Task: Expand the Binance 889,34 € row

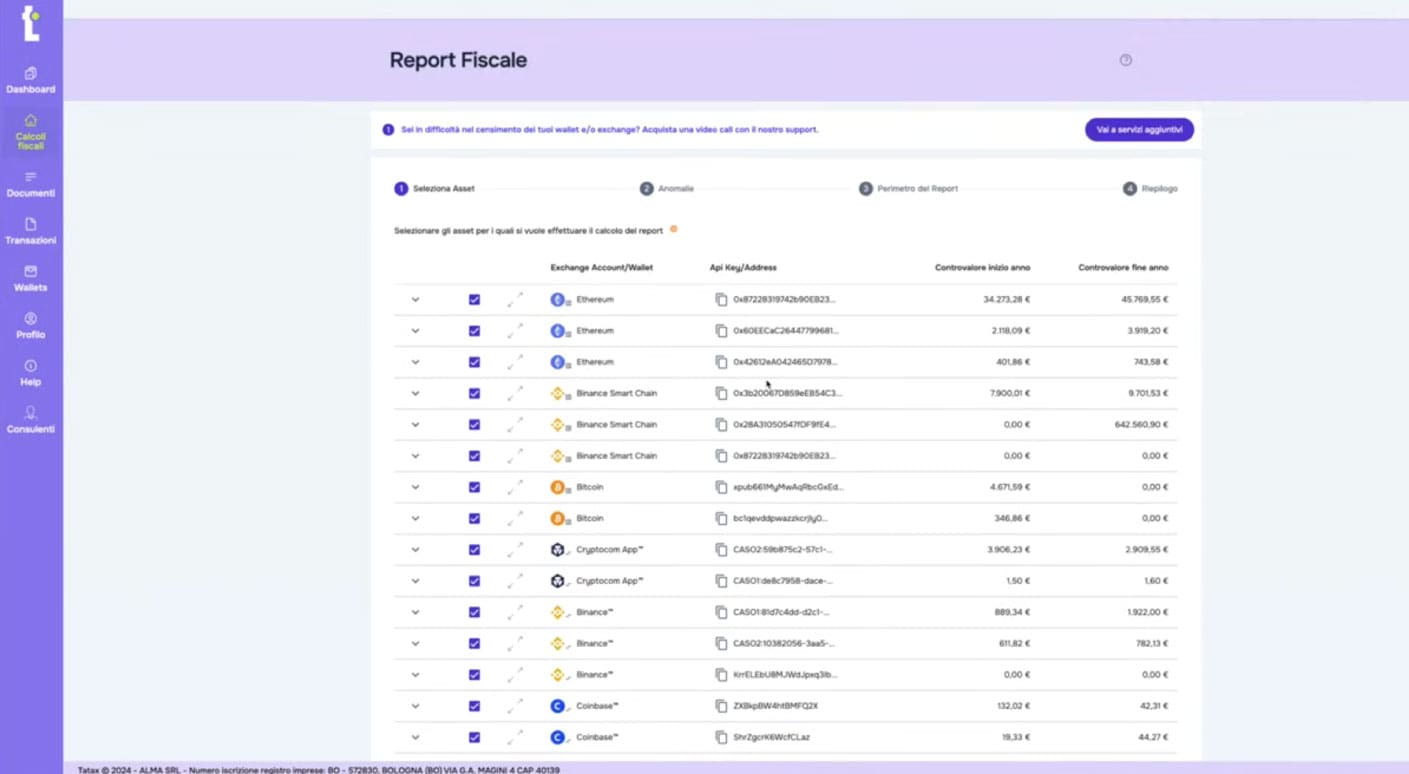Action: (415, 612)
